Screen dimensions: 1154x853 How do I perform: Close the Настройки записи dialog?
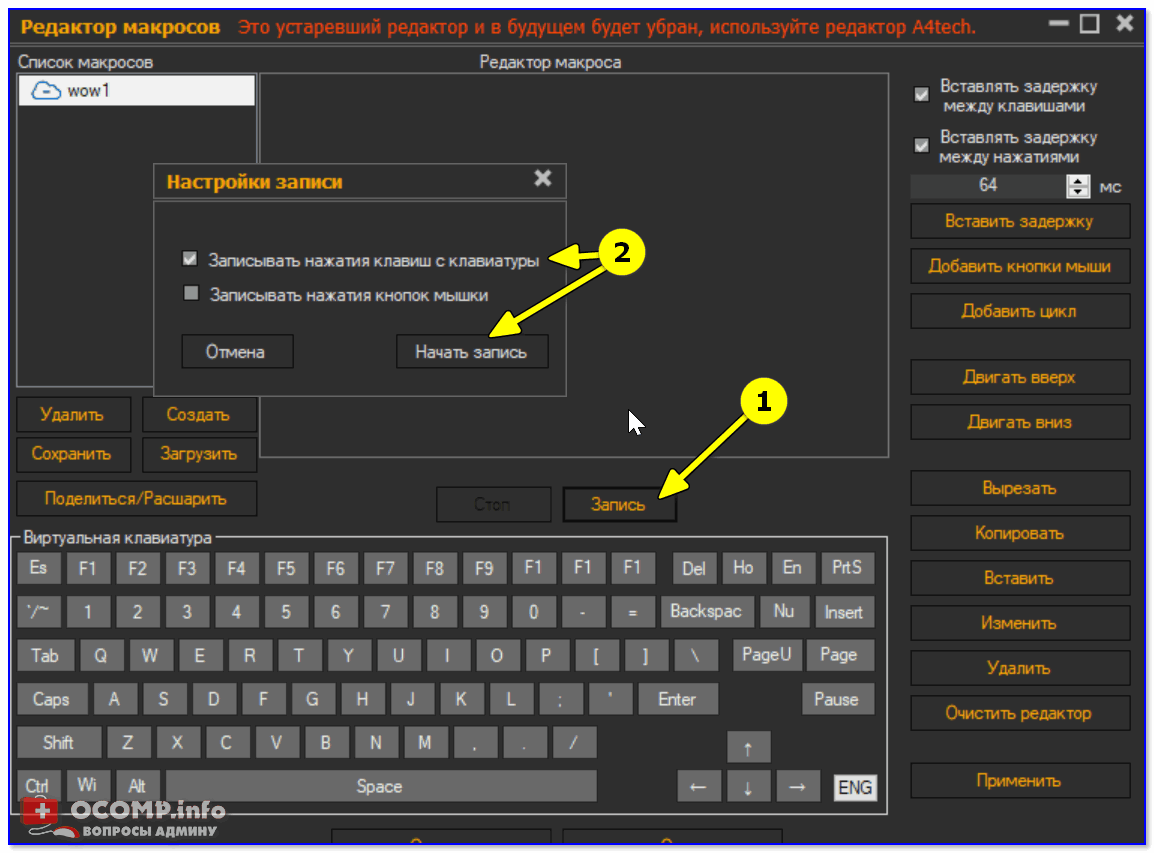pos(542,178)
